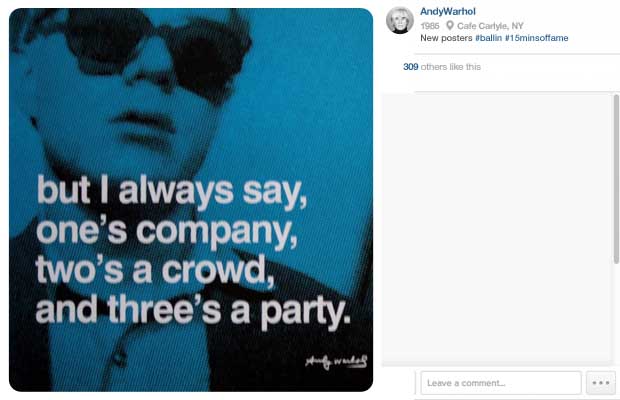Focus the 'Leave a comment...' field
Screen dimensions: 620x400
501,383
